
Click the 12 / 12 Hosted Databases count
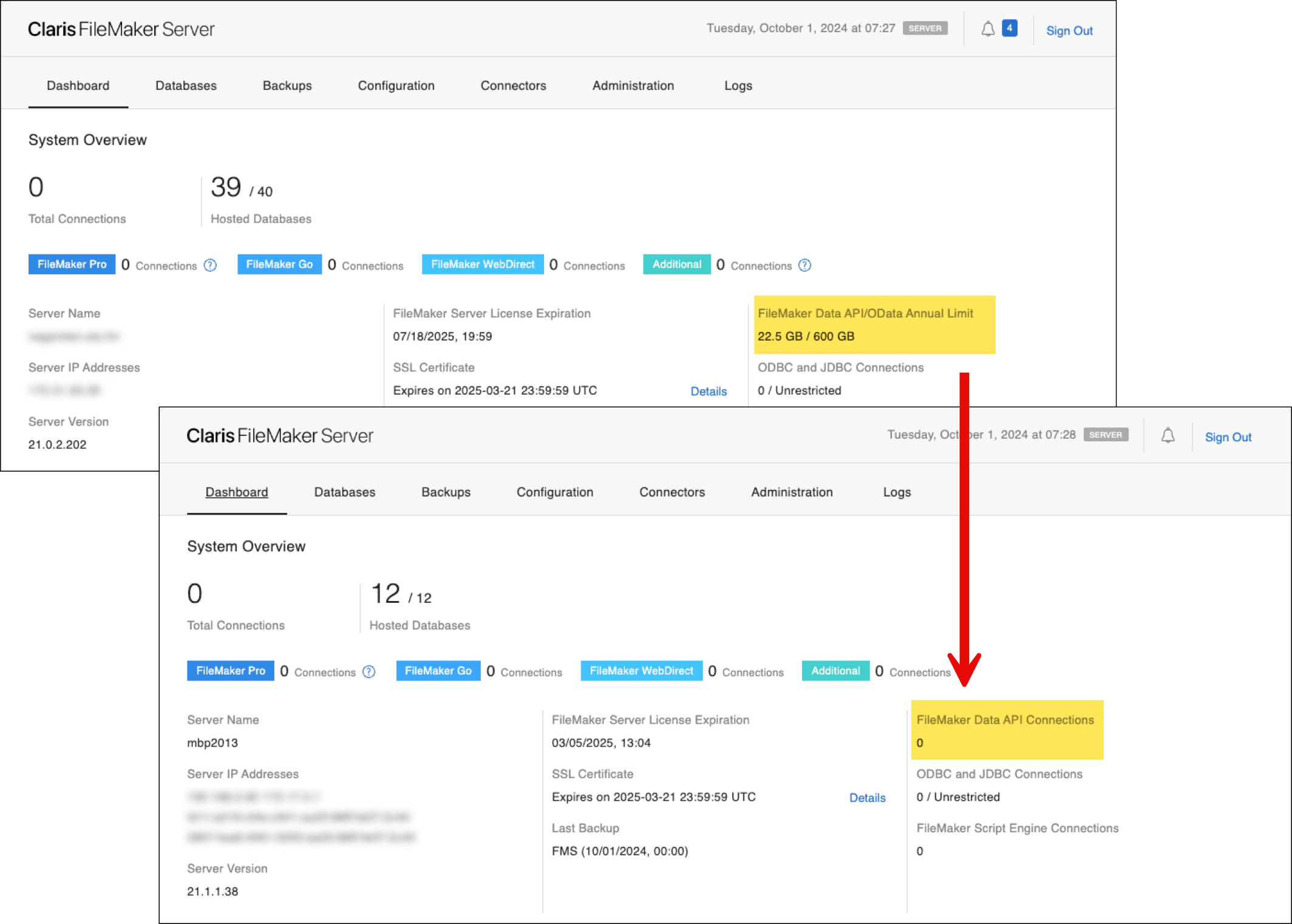click(x=401, y=594)
